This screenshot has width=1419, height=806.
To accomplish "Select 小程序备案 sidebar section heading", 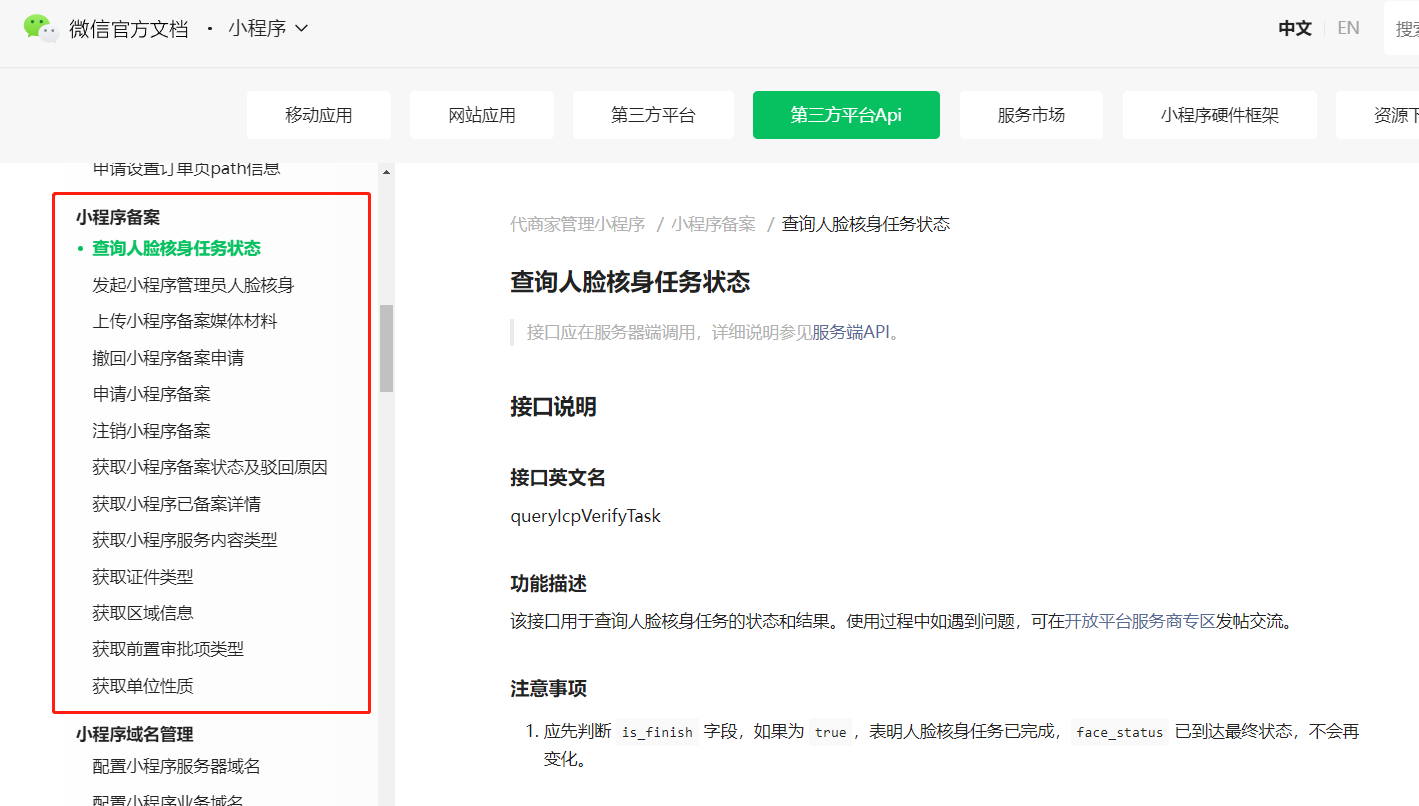I will tap(118, 217).
